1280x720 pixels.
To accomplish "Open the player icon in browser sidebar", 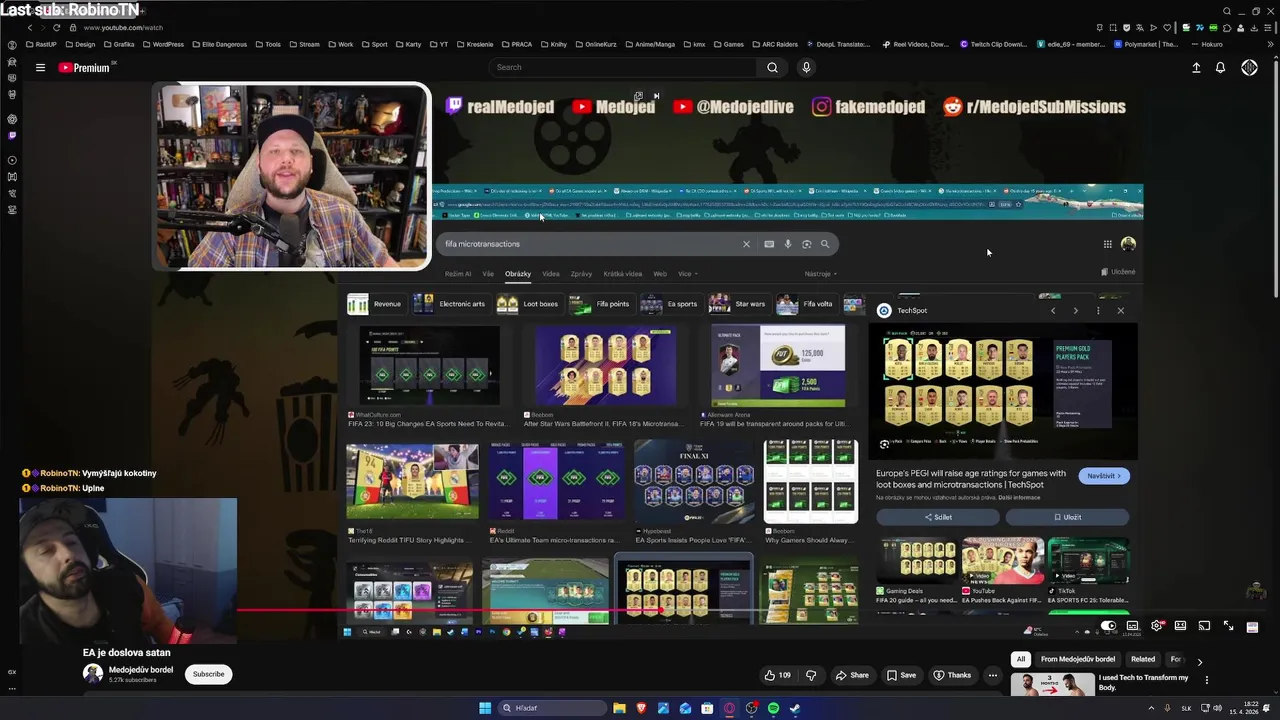I will pyautogui.click(x=12, y=160).
